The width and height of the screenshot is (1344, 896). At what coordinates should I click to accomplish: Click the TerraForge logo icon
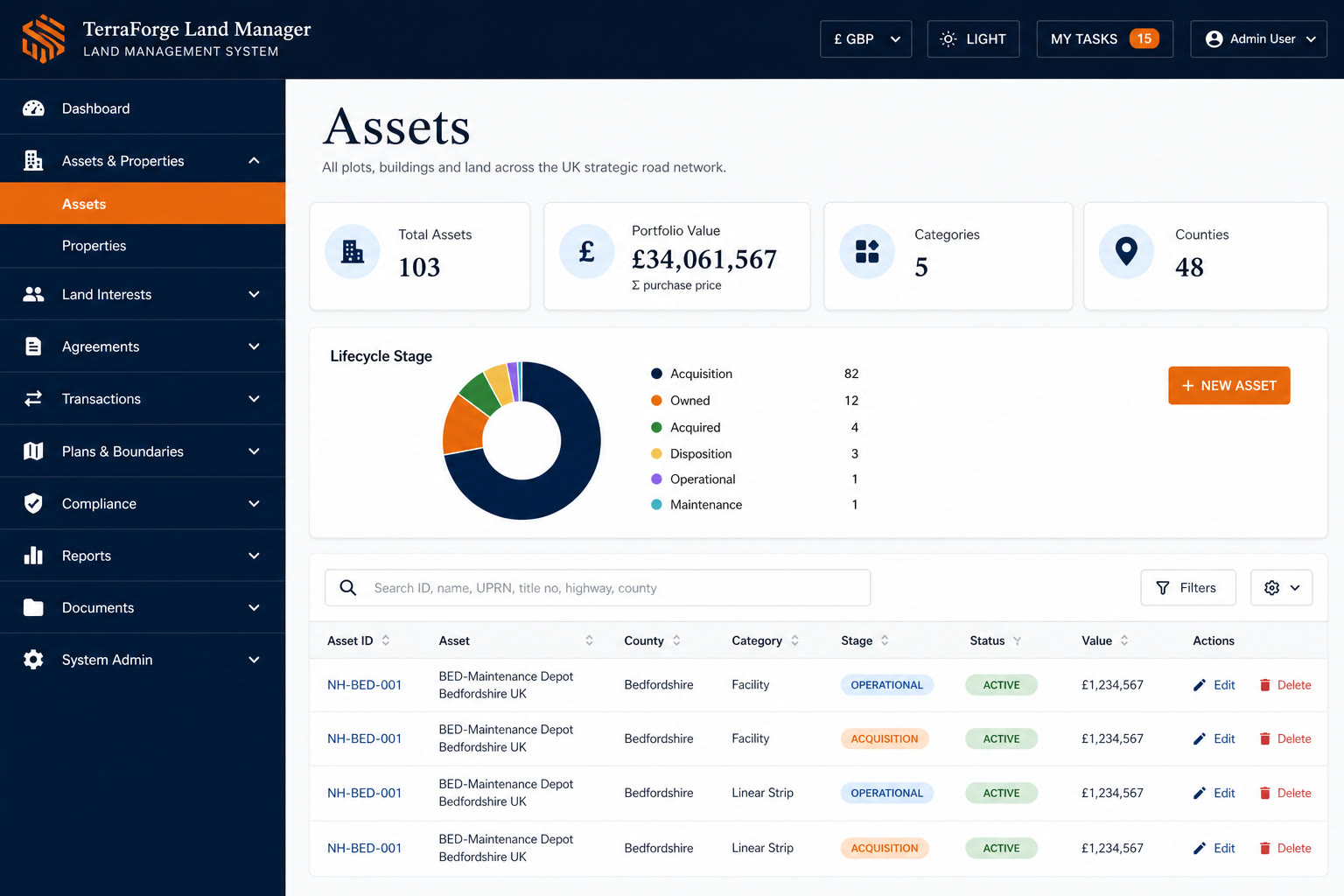[44, 38]
